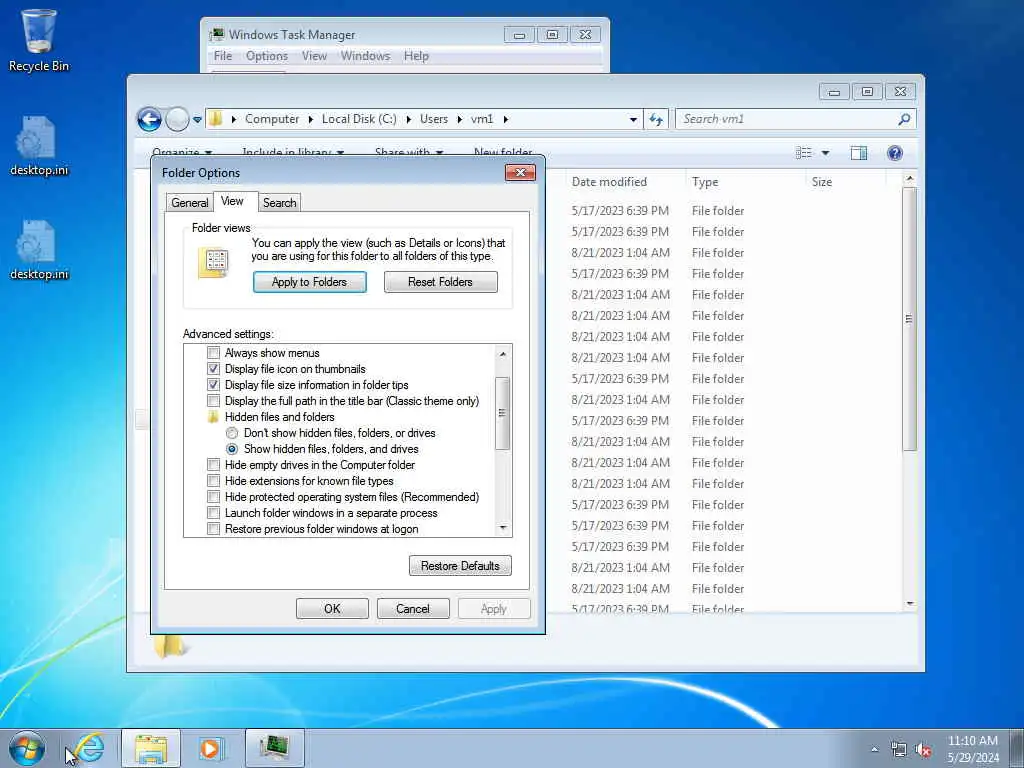Open Windows menu in Task Manager
Viewport: 1024px width, 768px height.
(365, 56)
